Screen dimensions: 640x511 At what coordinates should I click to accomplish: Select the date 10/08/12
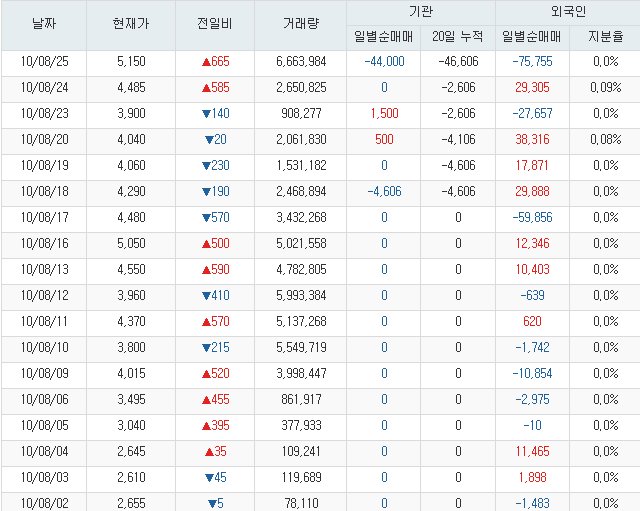[x=44, y=295]
